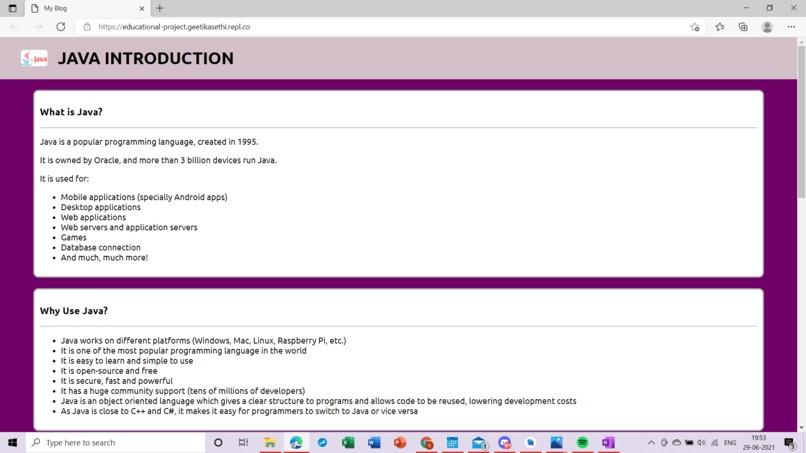Screen dimensions: 806x453
Task: Open Task View on taskbar
Action: click(244, 442)
